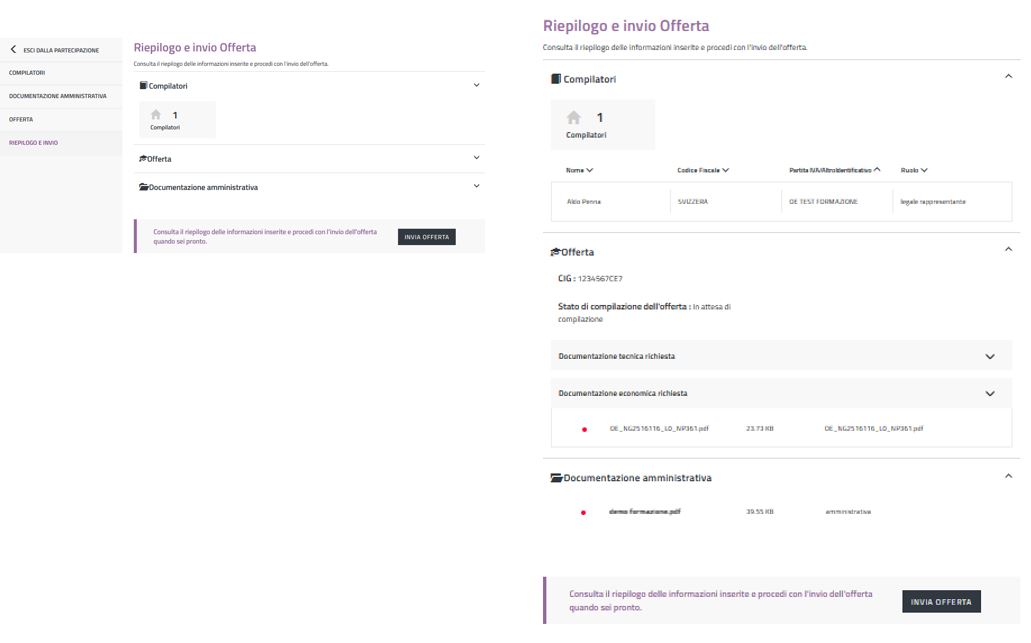Go to Compilatori in the sidebar menu

27,73
